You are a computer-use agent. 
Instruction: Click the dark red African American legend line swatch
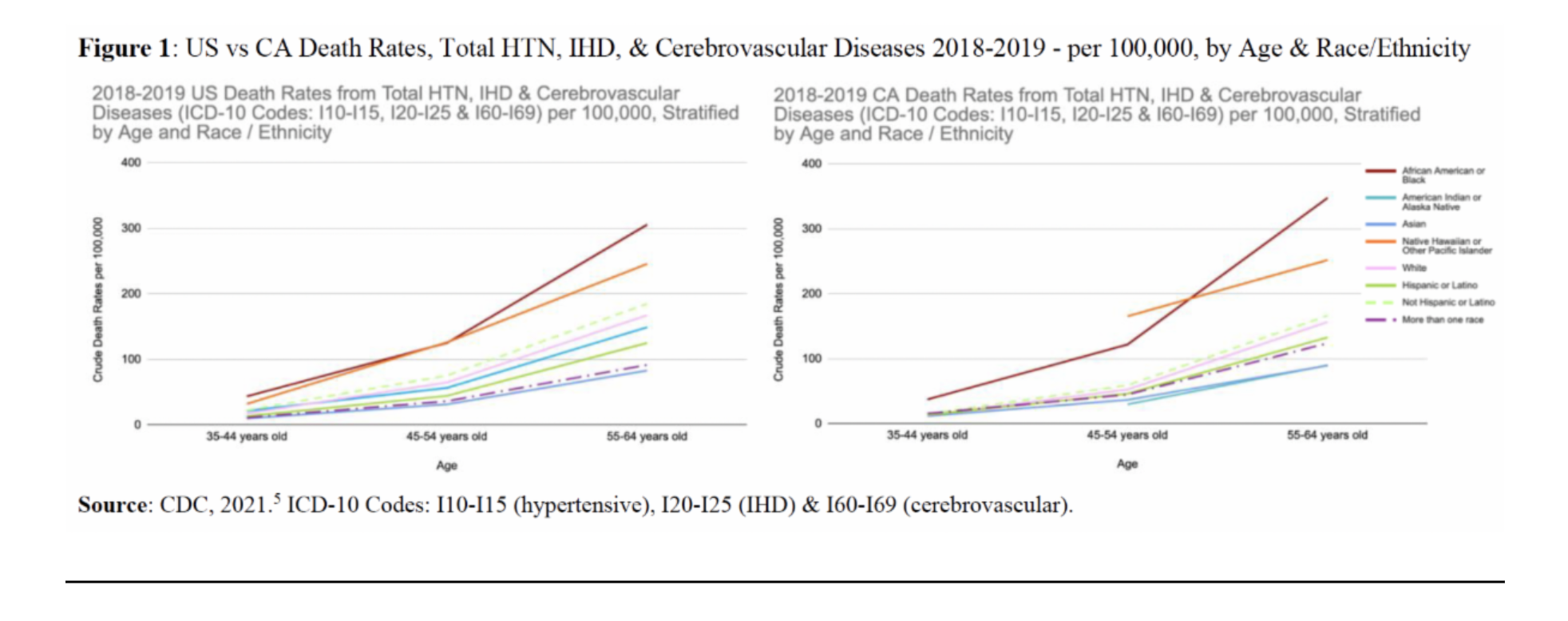click(x=1380, y=171)
